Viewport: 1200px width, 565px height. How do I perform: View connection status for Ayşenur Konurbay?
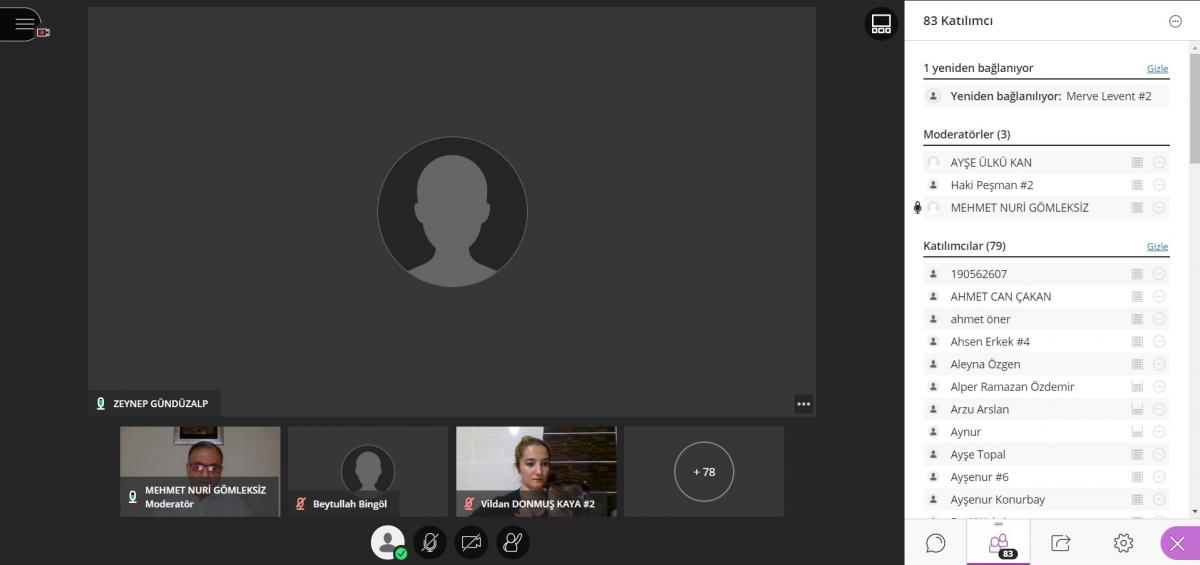pyautogui.click(x=1137, y=499)
